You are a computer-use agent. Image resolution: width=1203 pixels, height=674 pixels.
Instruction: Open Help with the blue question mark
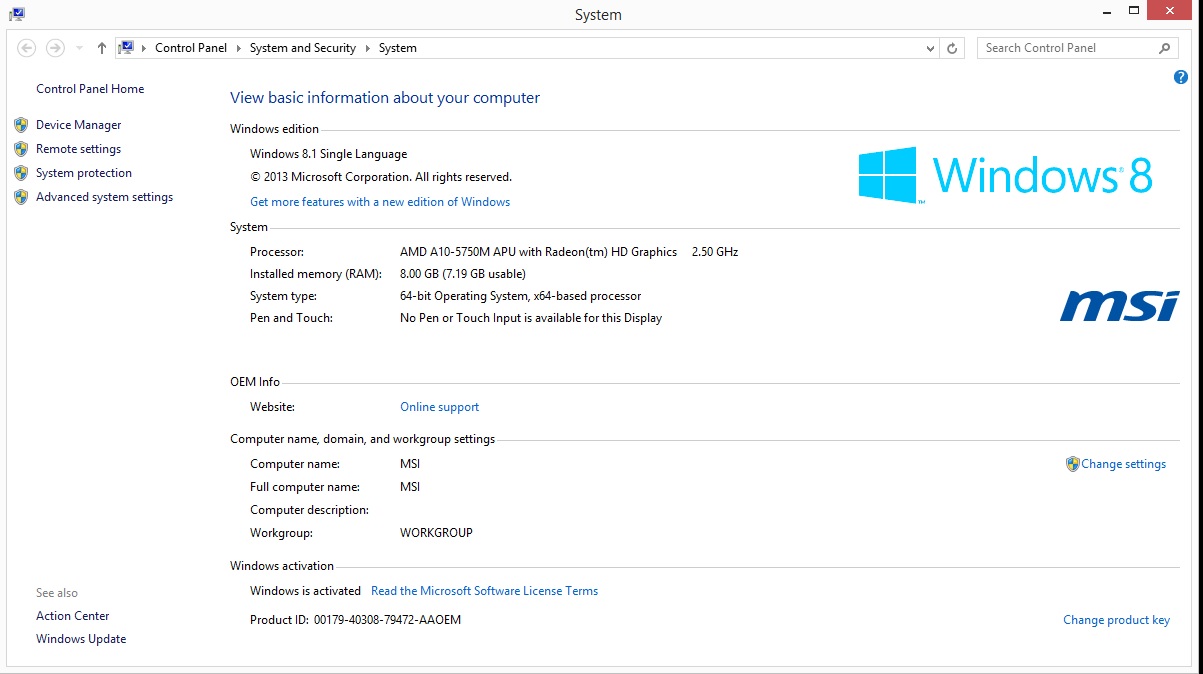click(x=1180, y=78)
